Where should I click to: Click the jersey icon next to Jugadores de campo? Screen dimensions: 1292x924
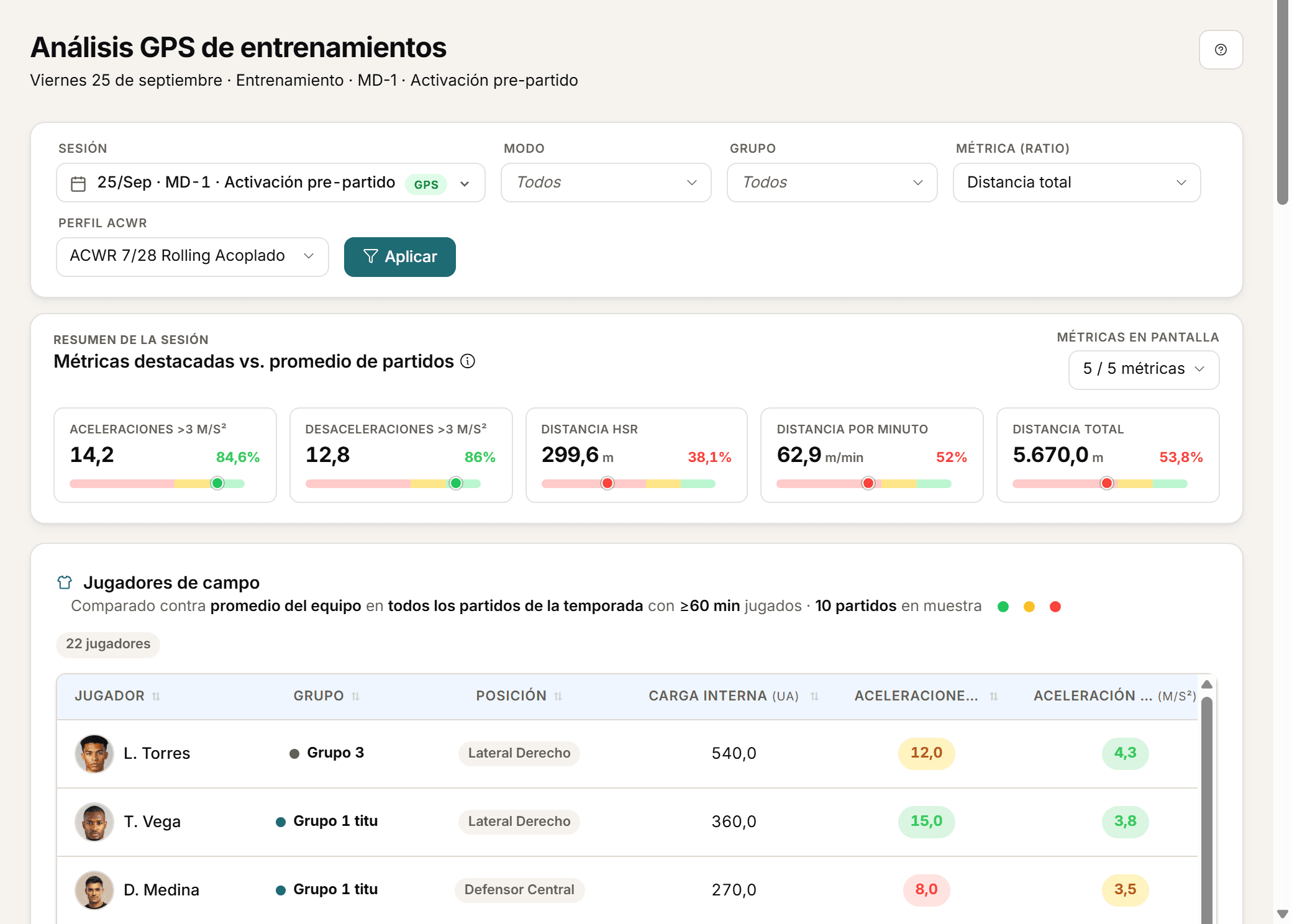65,582
